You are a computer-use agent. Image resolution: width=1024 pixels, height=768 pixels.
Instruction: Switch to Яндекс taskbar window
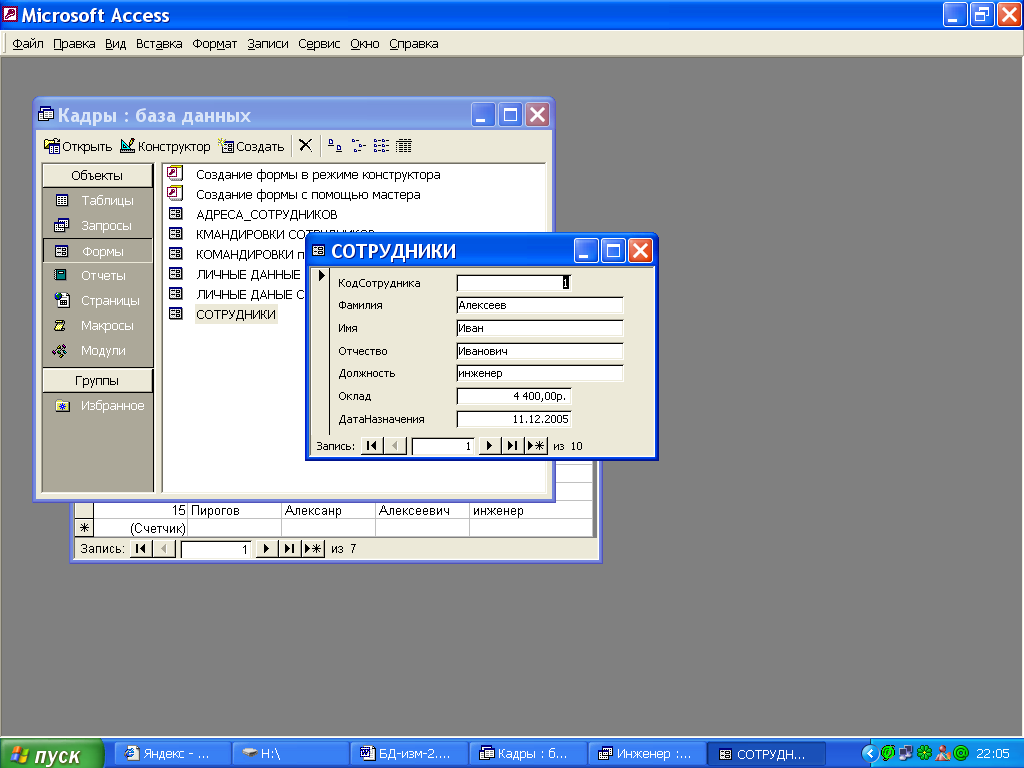172,754
